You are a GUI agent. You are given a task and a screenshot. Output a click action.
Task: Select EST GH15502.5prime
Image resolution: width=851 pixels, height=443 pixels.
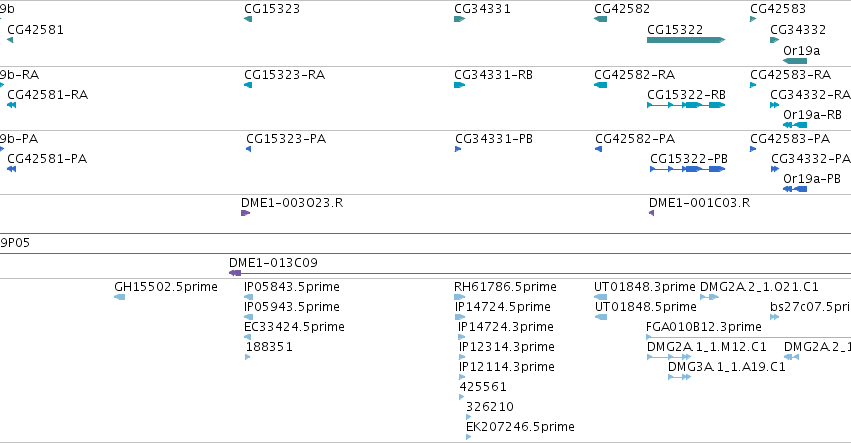pyautogui.click(x=166, y=287)
